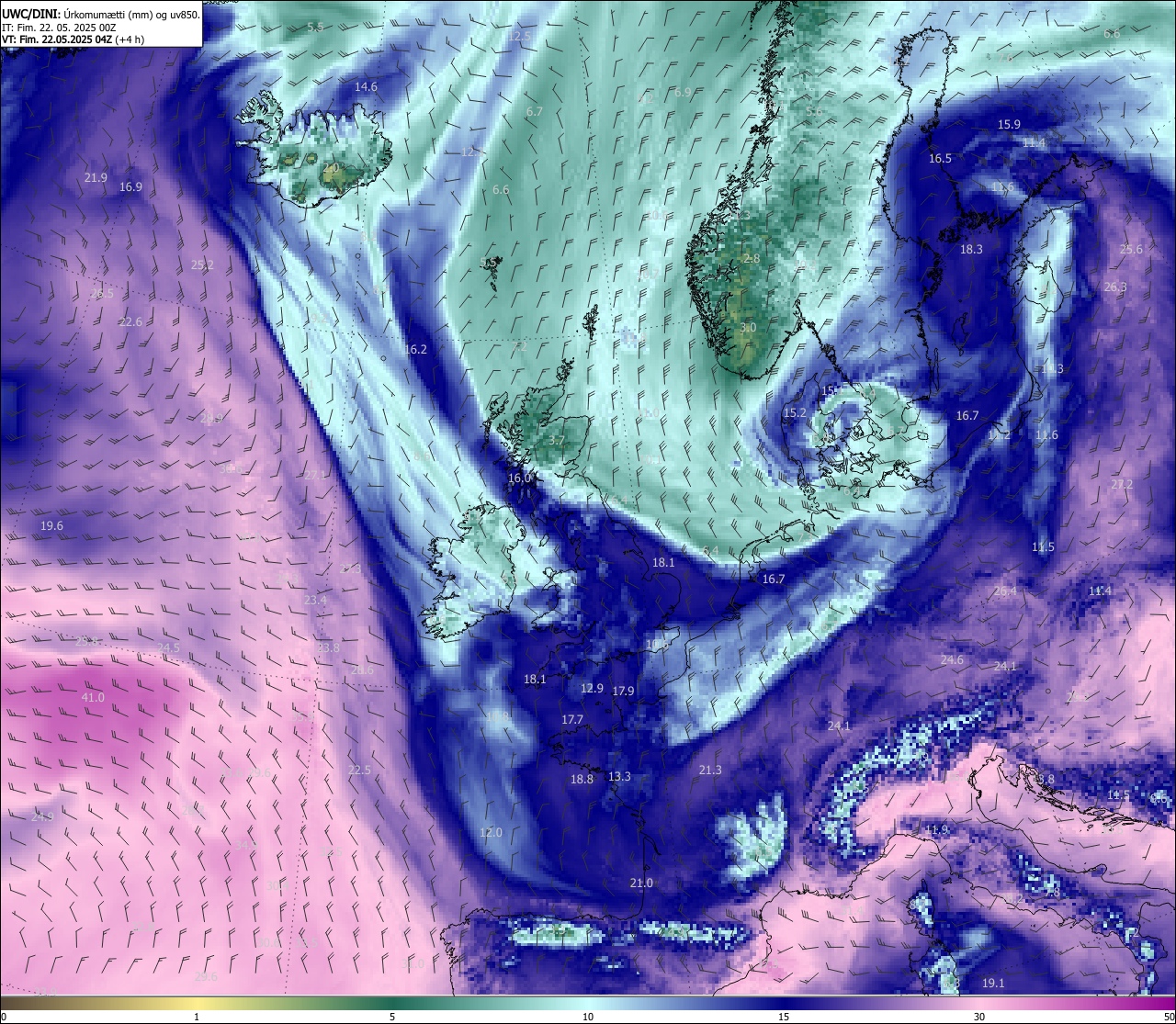Click the 15.2 value near Denmark
Viewport: 1176px width, 1024px height.
tap(795, 414)
